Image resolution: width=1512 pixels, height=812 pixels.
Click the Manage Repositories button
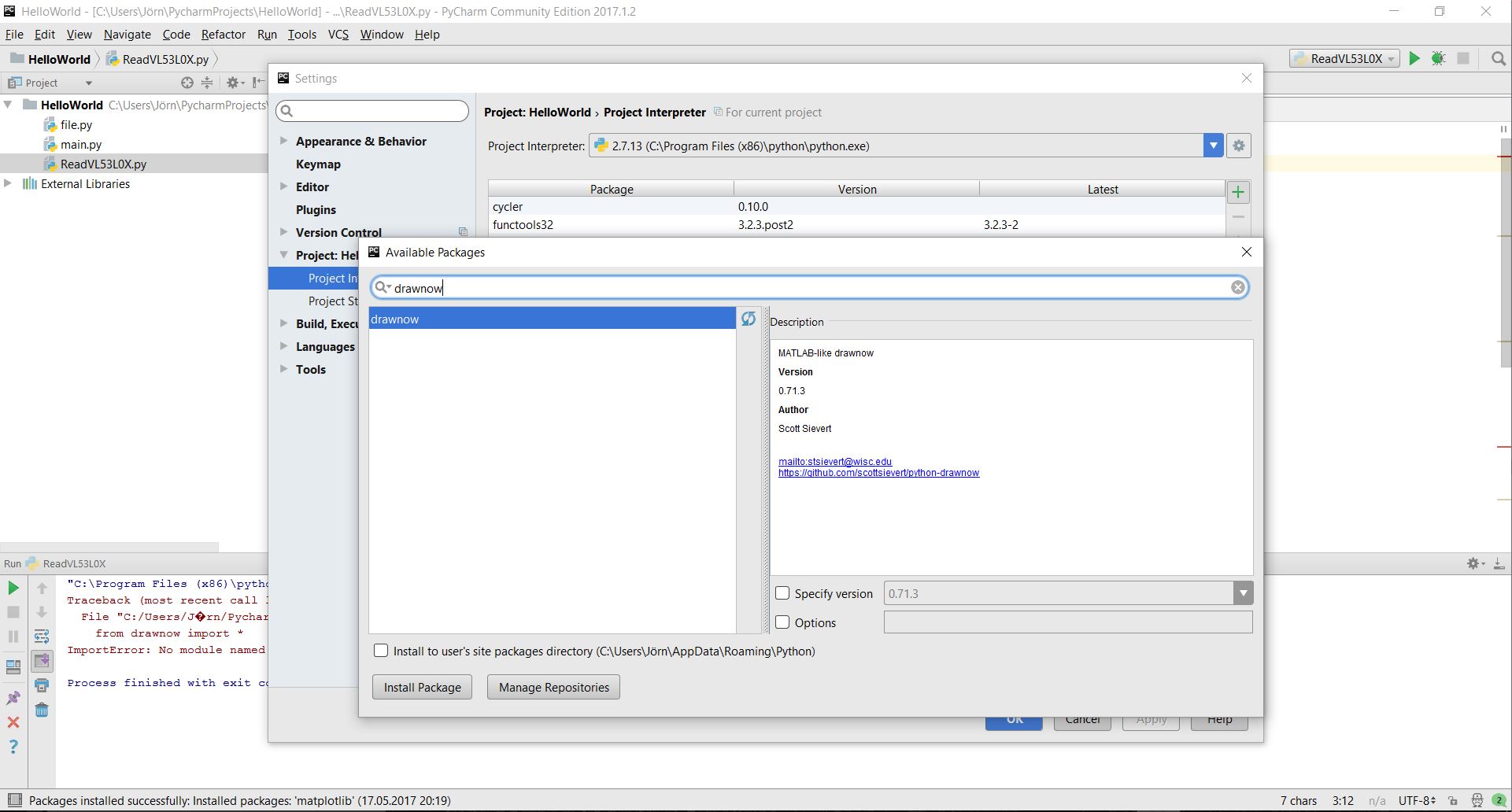point(554,687)
